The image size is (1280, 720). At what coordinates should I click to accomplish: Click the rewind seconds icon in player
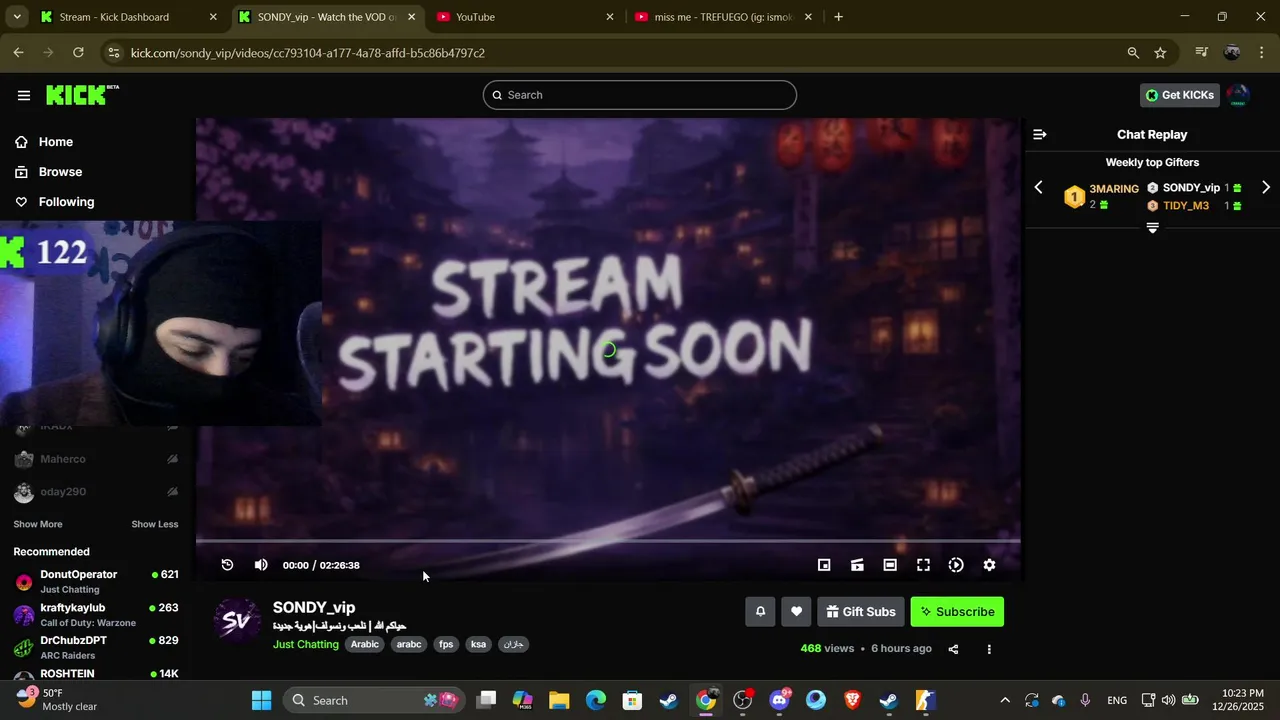[227, 565]
